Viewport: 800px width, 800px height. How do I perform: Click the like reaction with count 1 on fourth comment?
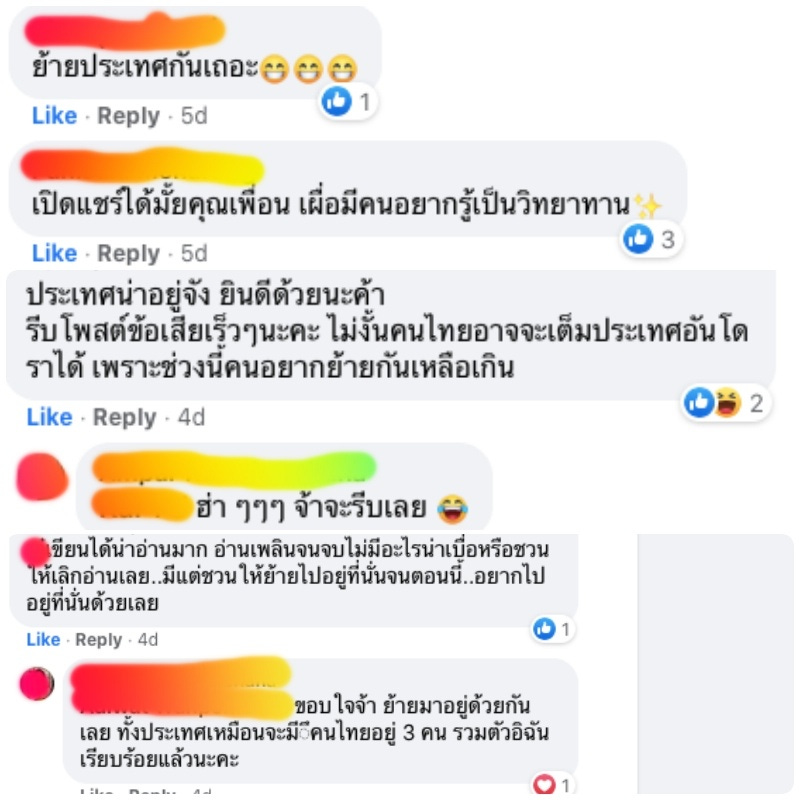click(553, 629)
